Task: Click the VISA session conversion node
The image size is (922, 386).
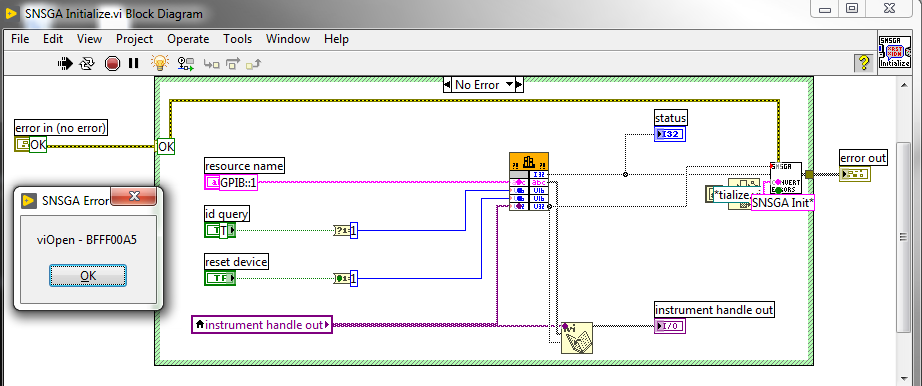Action: 576,337
